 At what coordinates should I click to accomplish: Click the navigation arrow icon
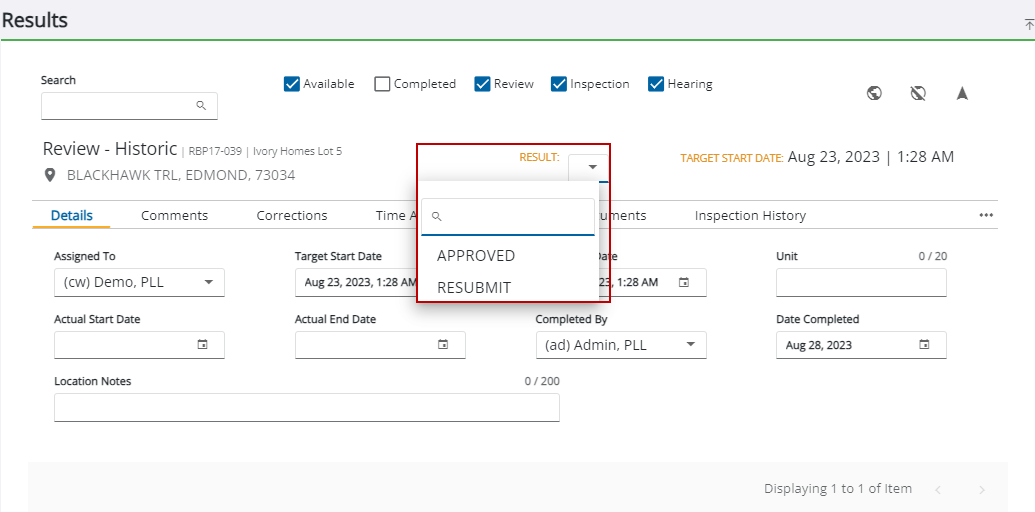(x=962, y=93)
